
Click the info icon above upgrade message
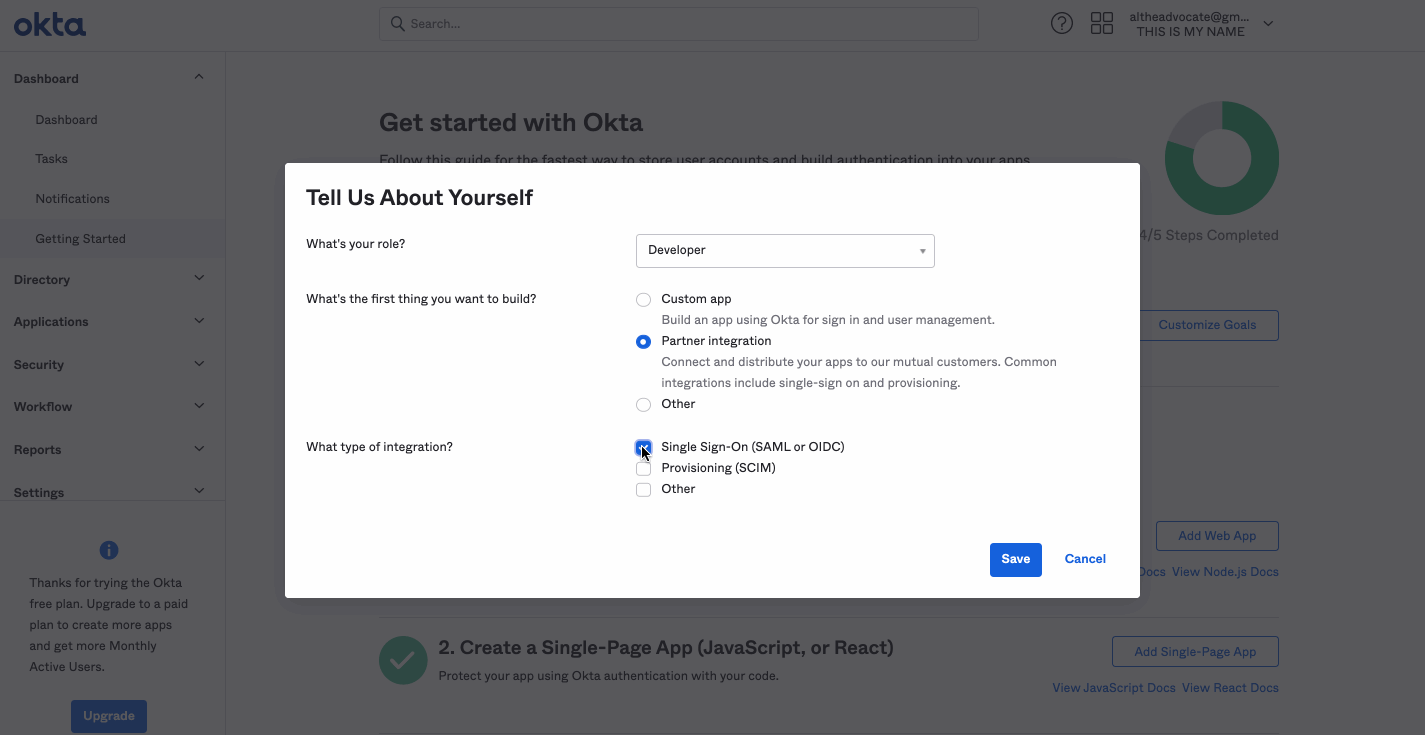(109, 550)
